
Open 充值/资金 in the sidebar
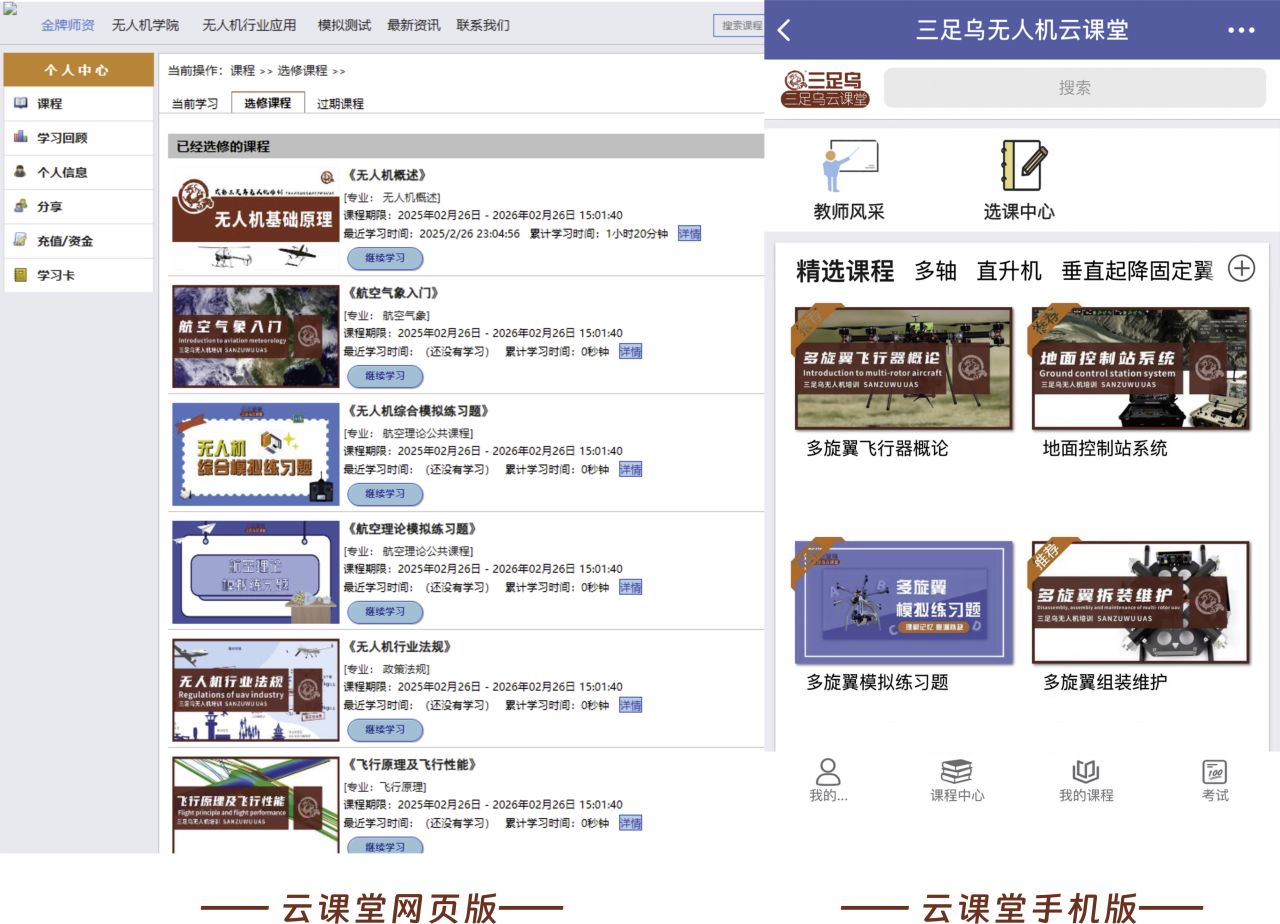click(x=64, y=241)
